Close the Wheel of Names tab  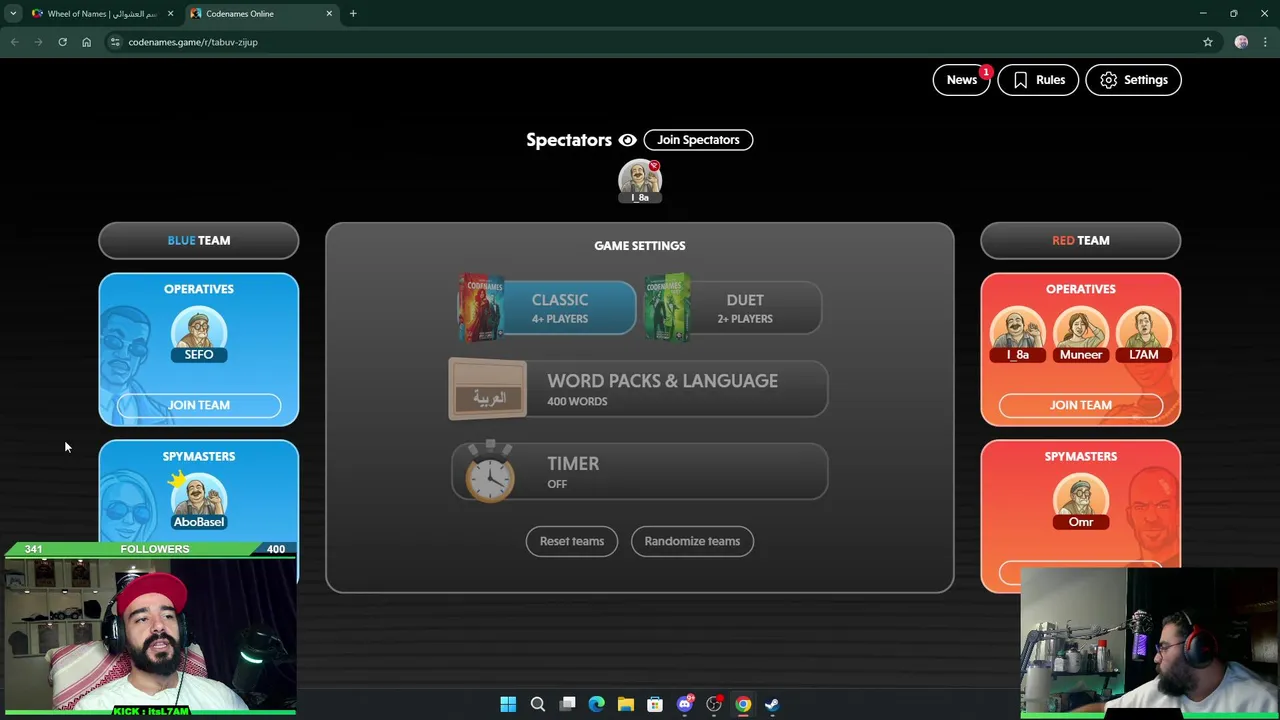(170, 14)
